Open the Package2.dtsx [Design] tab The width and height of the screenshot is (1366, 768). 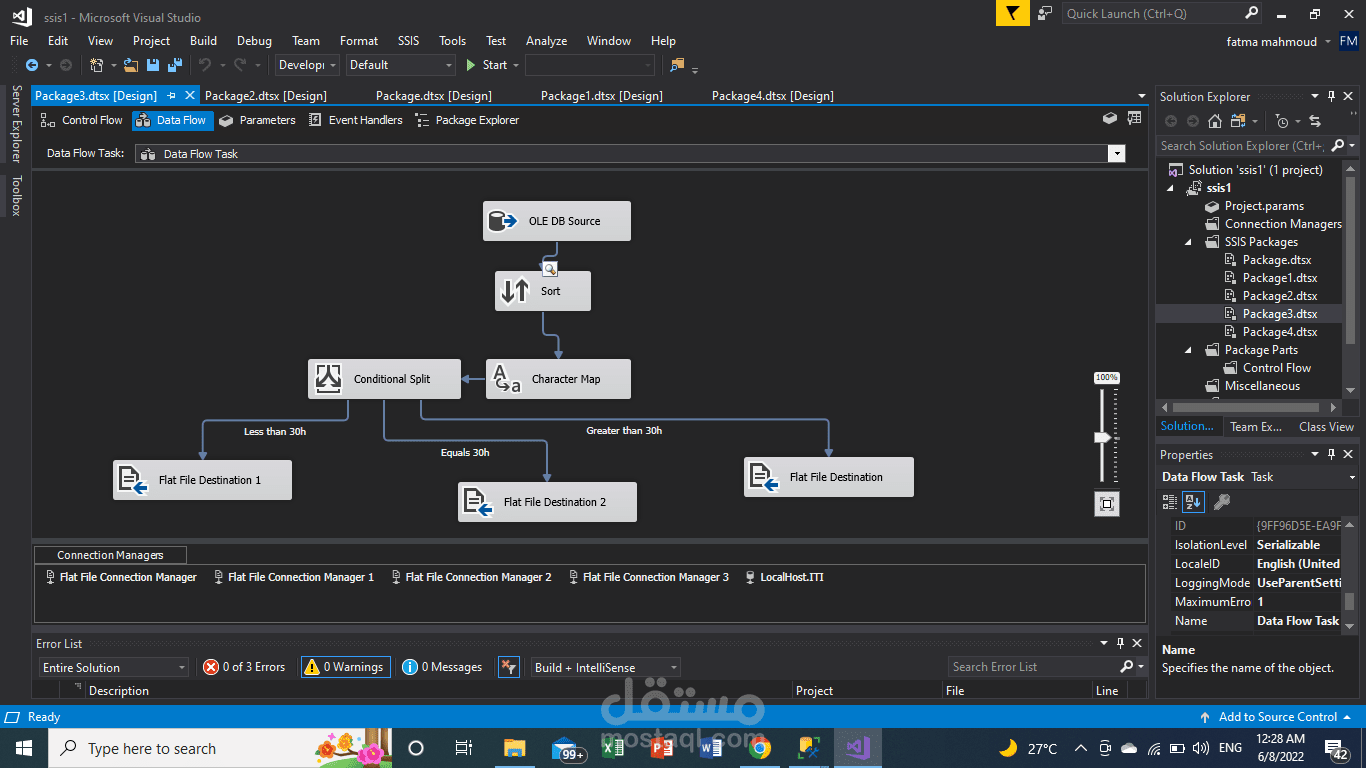(x=265, y=96)
